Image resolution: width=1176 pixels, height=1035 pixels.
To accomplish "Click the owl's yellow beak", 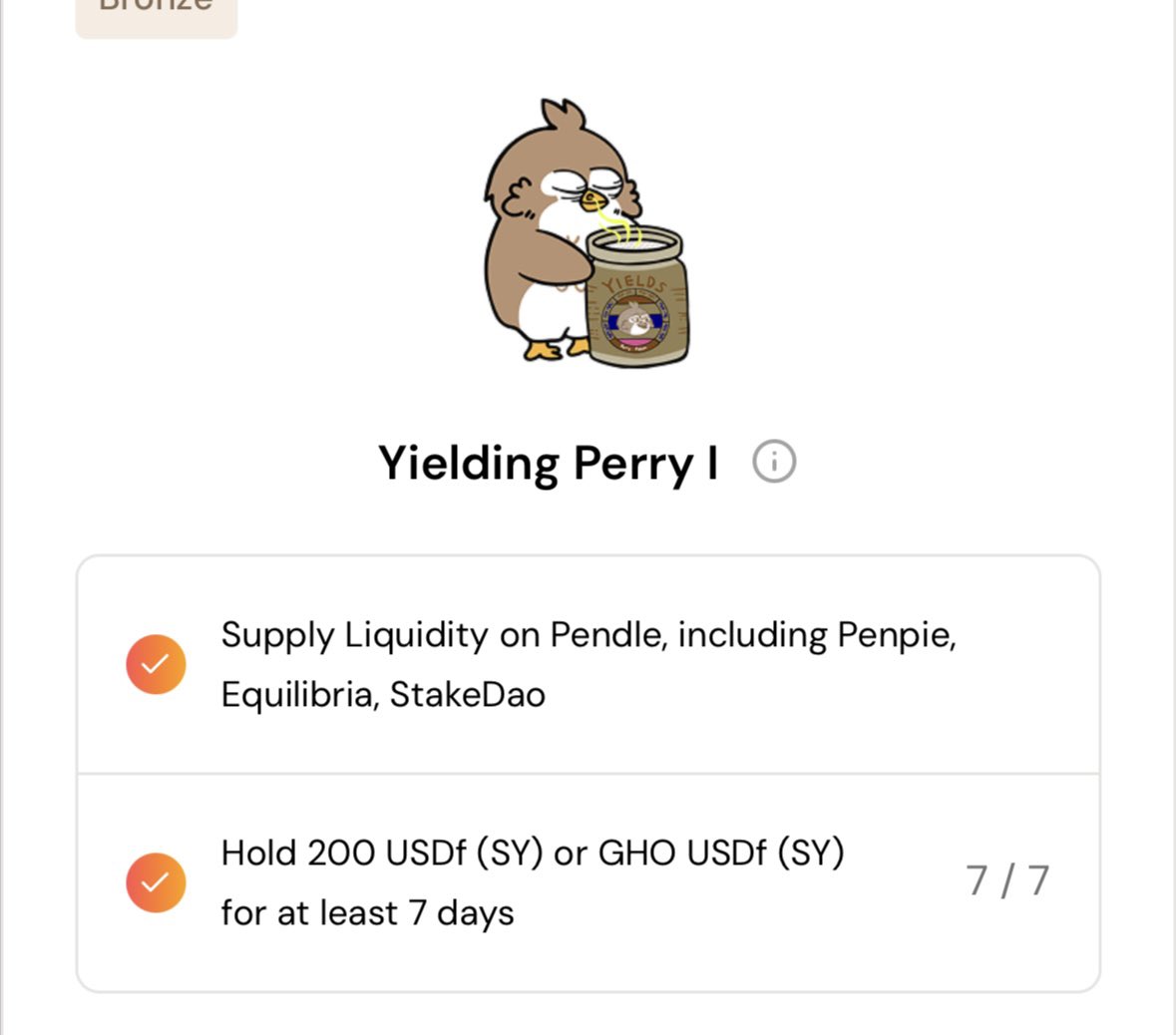I will point(592,201).
